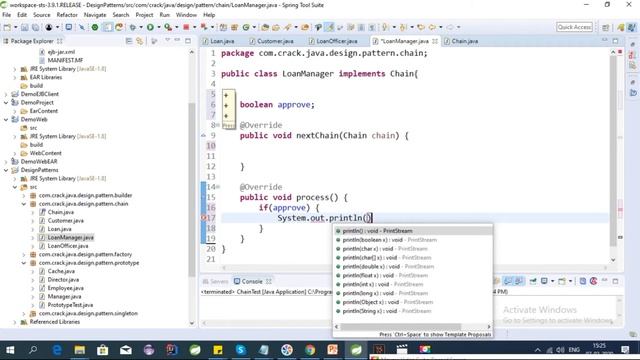This screenshot has width=640, height=360.
Task: Click the Save All toolbar icon
Action: (36, 27)
